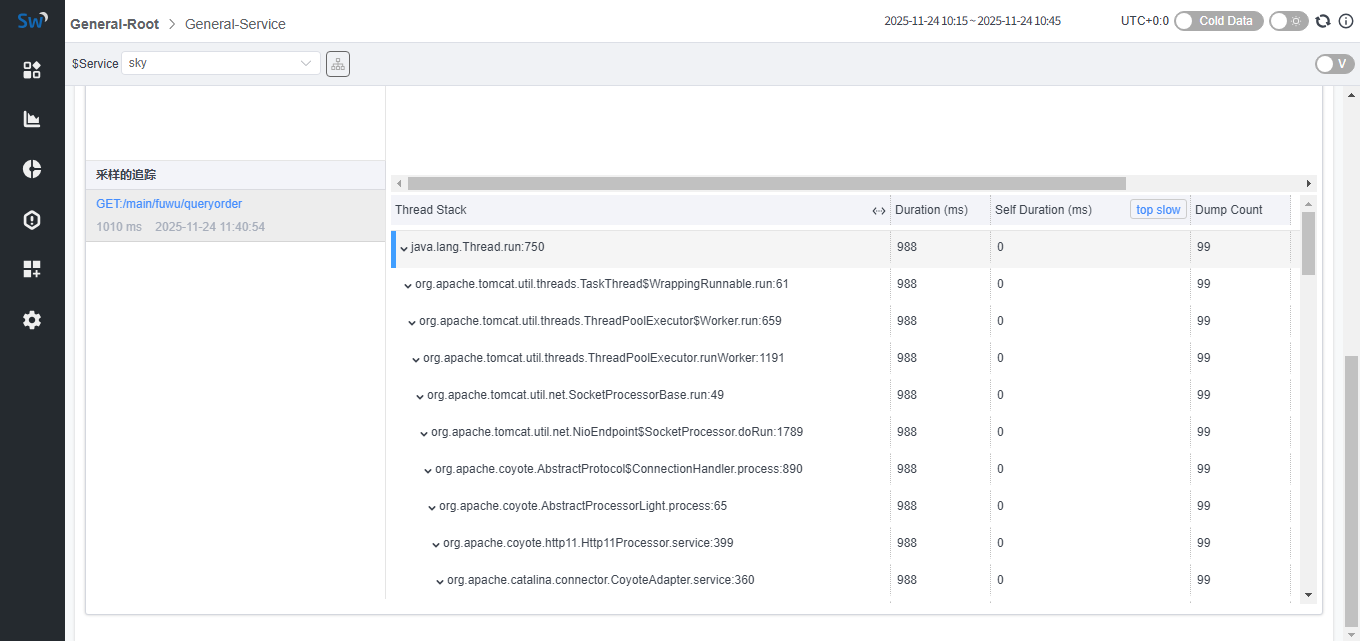Open the dashboard icon in the sidebar
Screen dimensions: 1360x641
tap(32, 69)
